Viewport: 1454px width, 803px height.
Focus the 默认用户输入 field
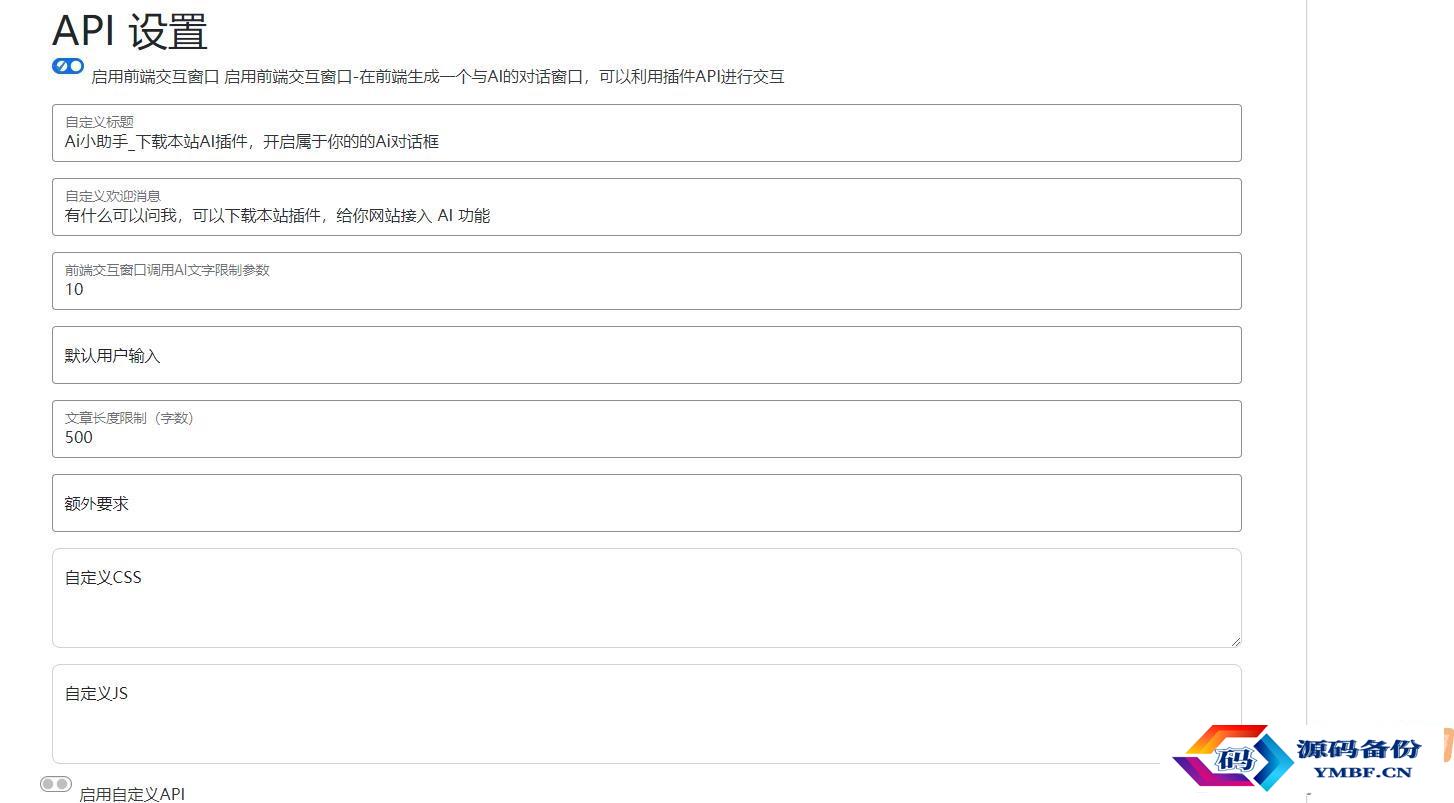coord(646,355)
